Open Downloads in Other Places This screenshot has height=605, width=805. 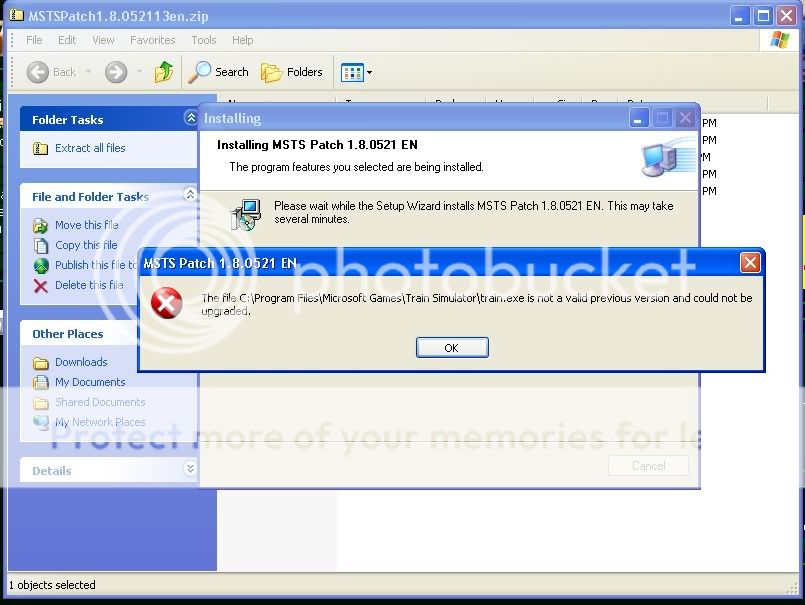(81, 362)
